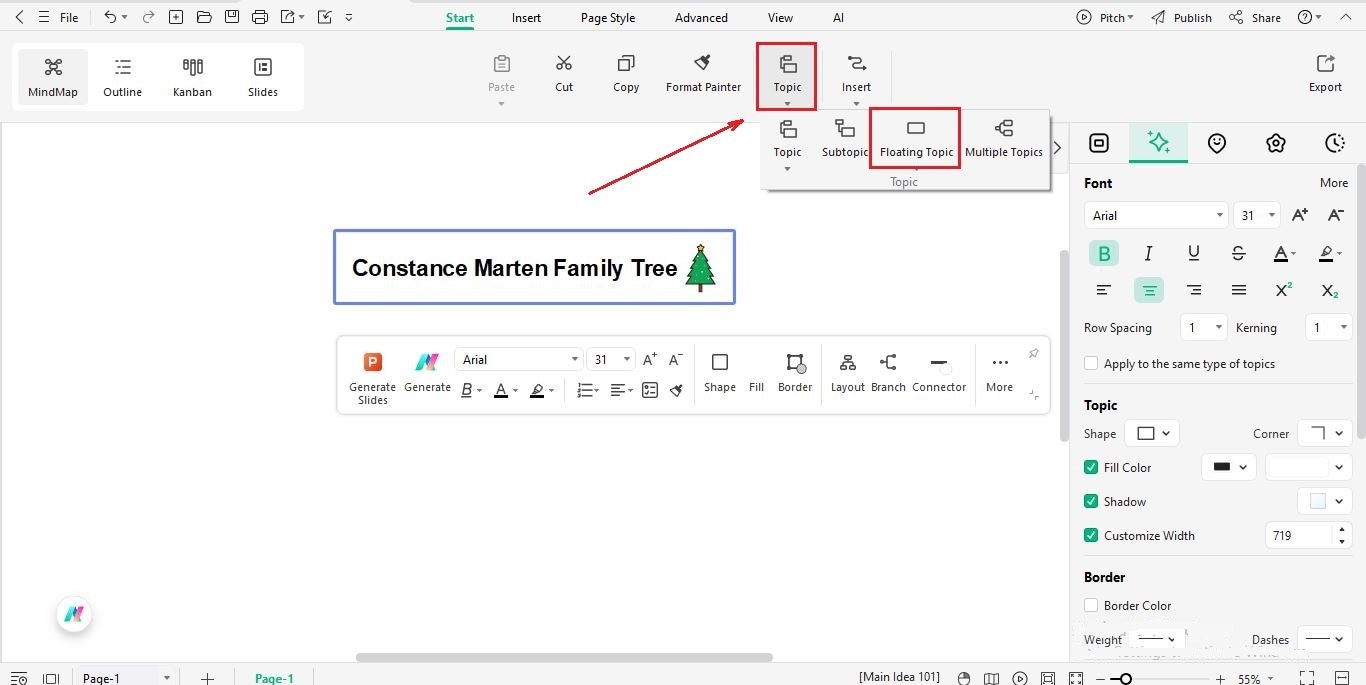Open Connector option in floating toolbar
The image size is (1366, 685).
tap(939, 372)
